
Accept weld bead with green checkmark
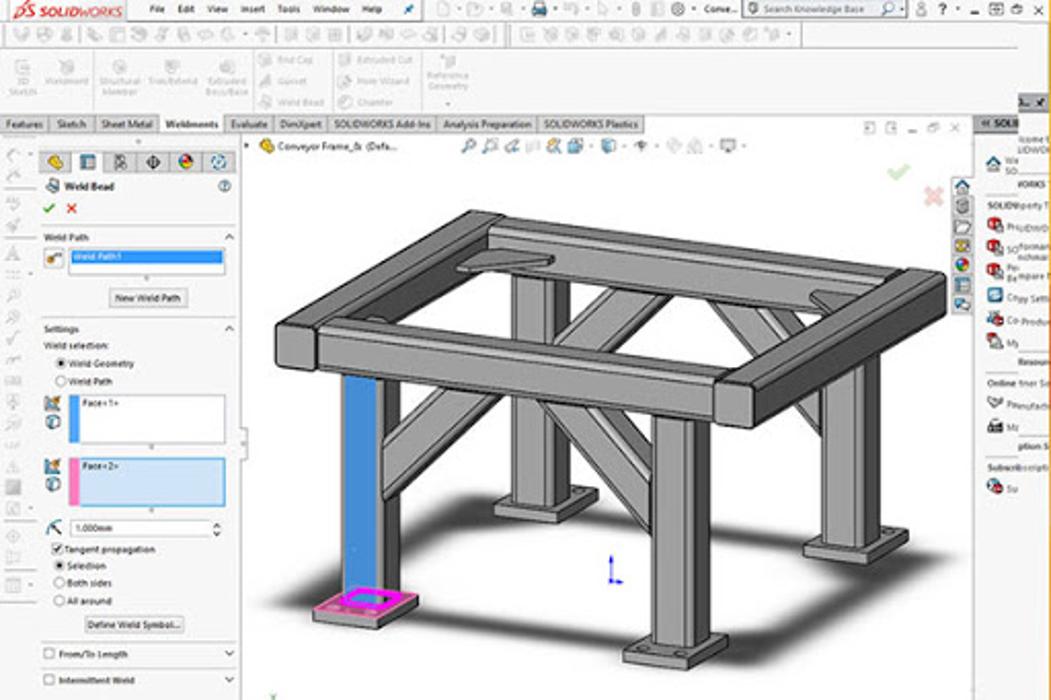point(49,208)
